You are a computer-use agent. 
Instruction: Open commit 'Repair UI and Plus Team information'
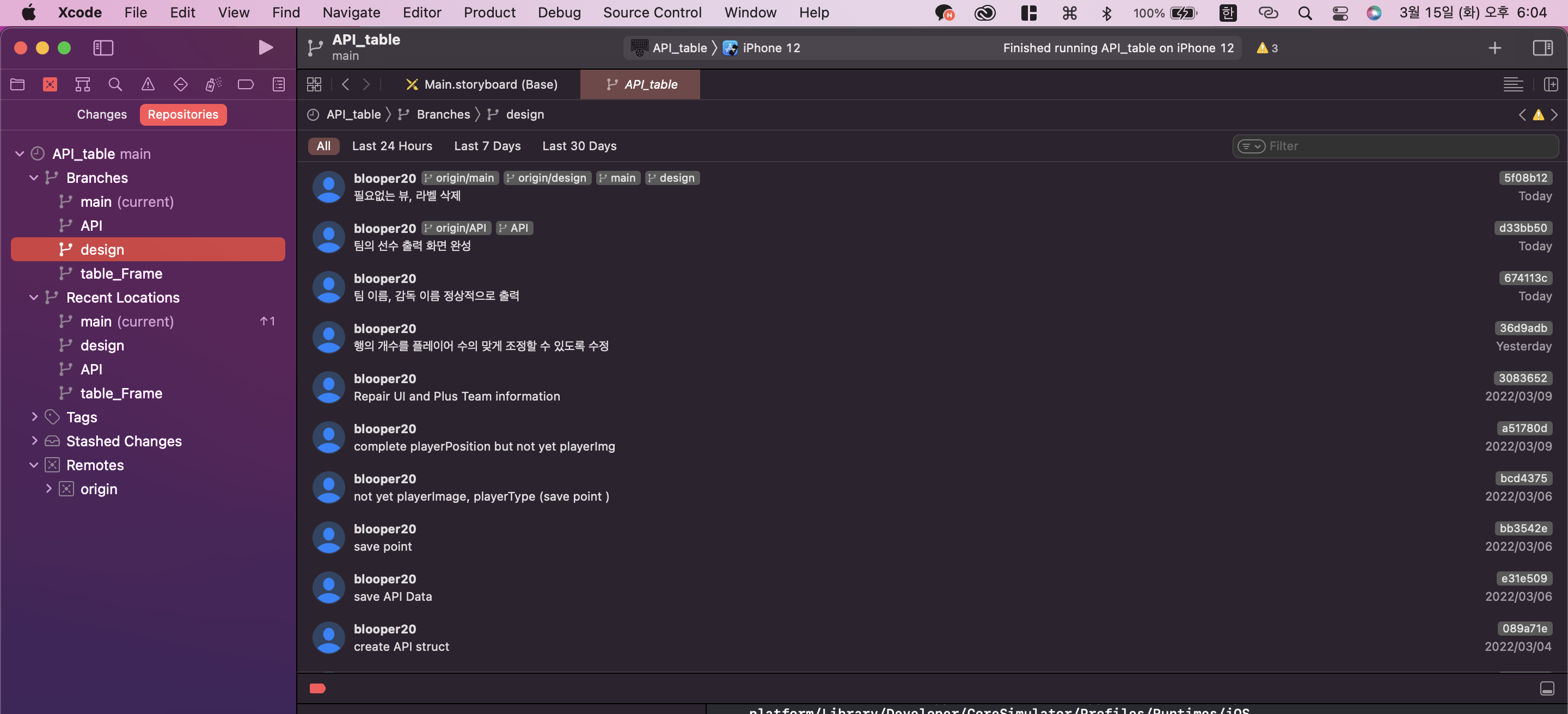[932, 387]
